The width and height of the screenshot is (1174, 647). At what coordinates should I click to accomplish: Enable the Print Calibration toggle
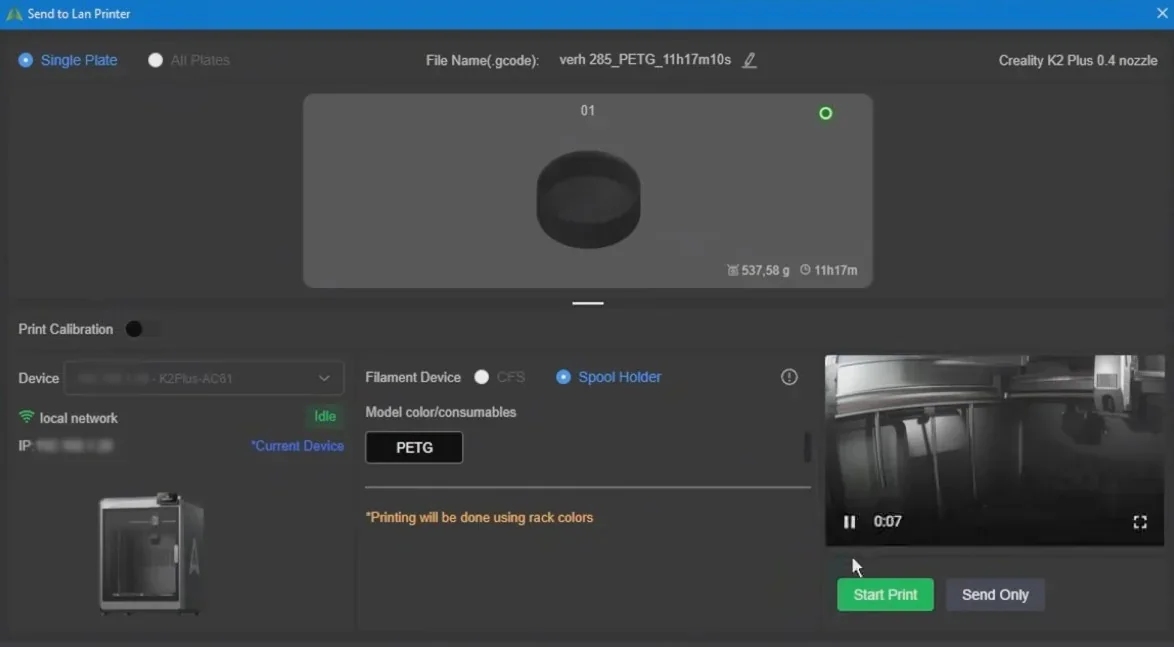pyautogui.click(x=136, y=328)
